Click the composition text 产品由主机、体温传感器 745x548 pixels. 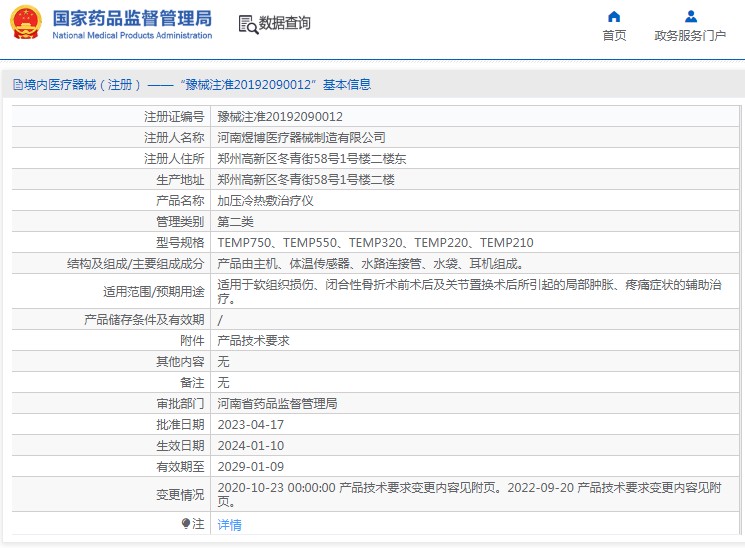point(371,264)
